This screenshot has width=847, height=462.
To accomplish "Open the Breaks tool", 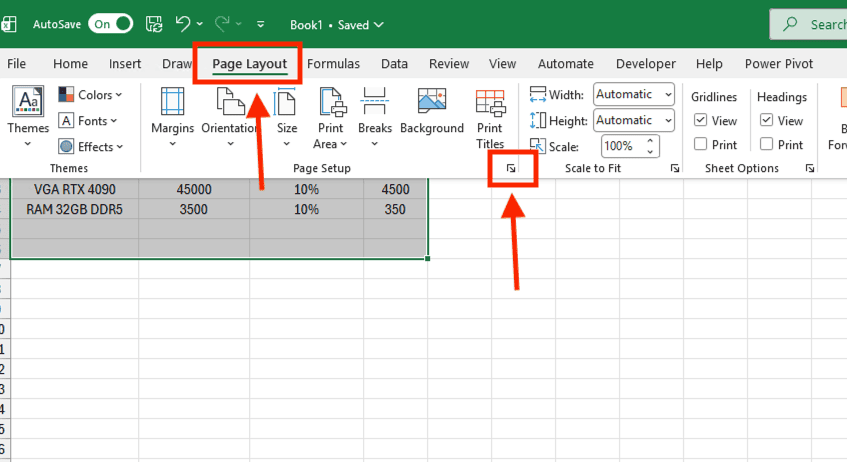I will (374, 118).
